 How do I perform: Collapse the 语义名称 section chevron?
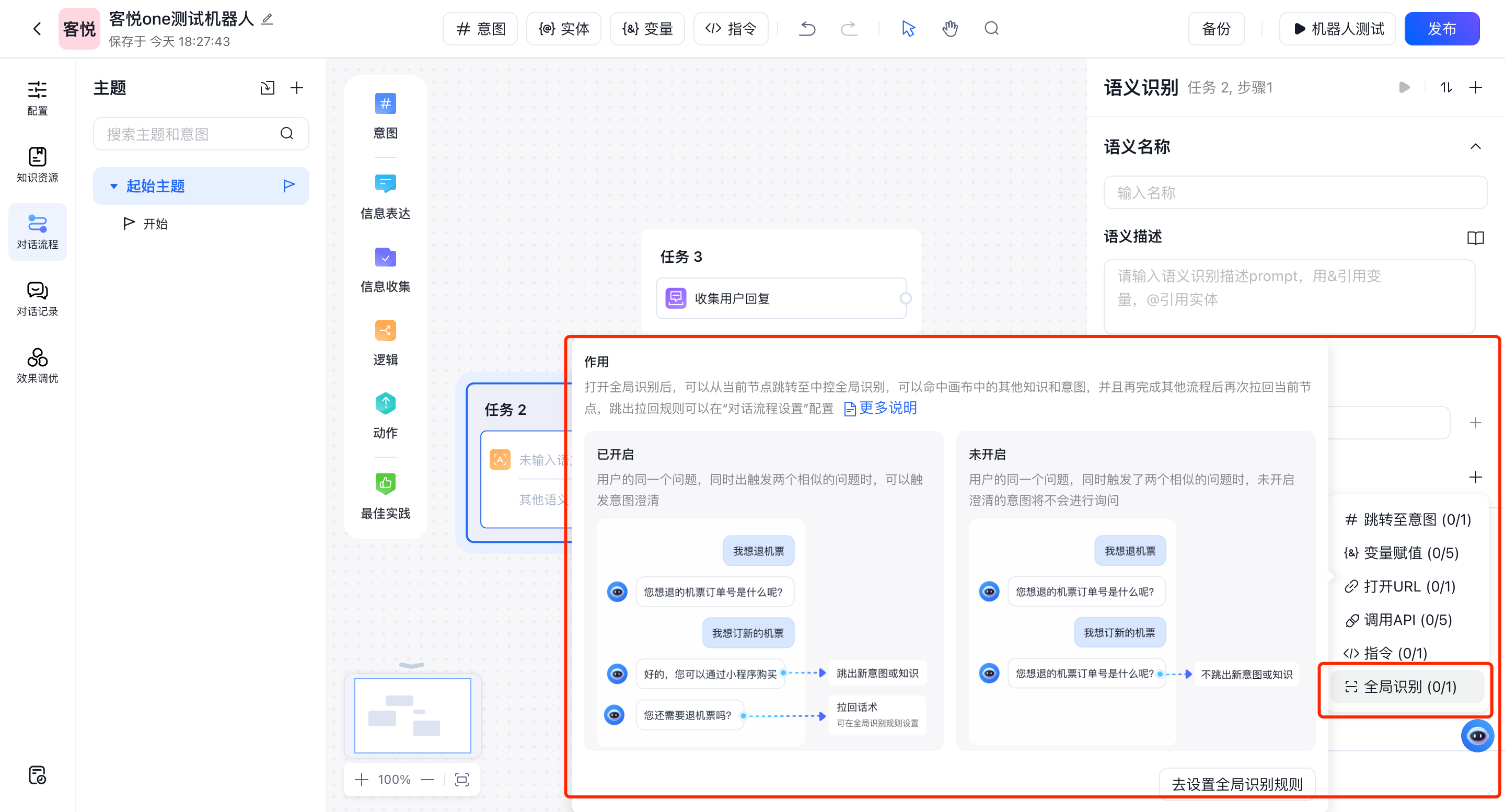pos(1475,147)
